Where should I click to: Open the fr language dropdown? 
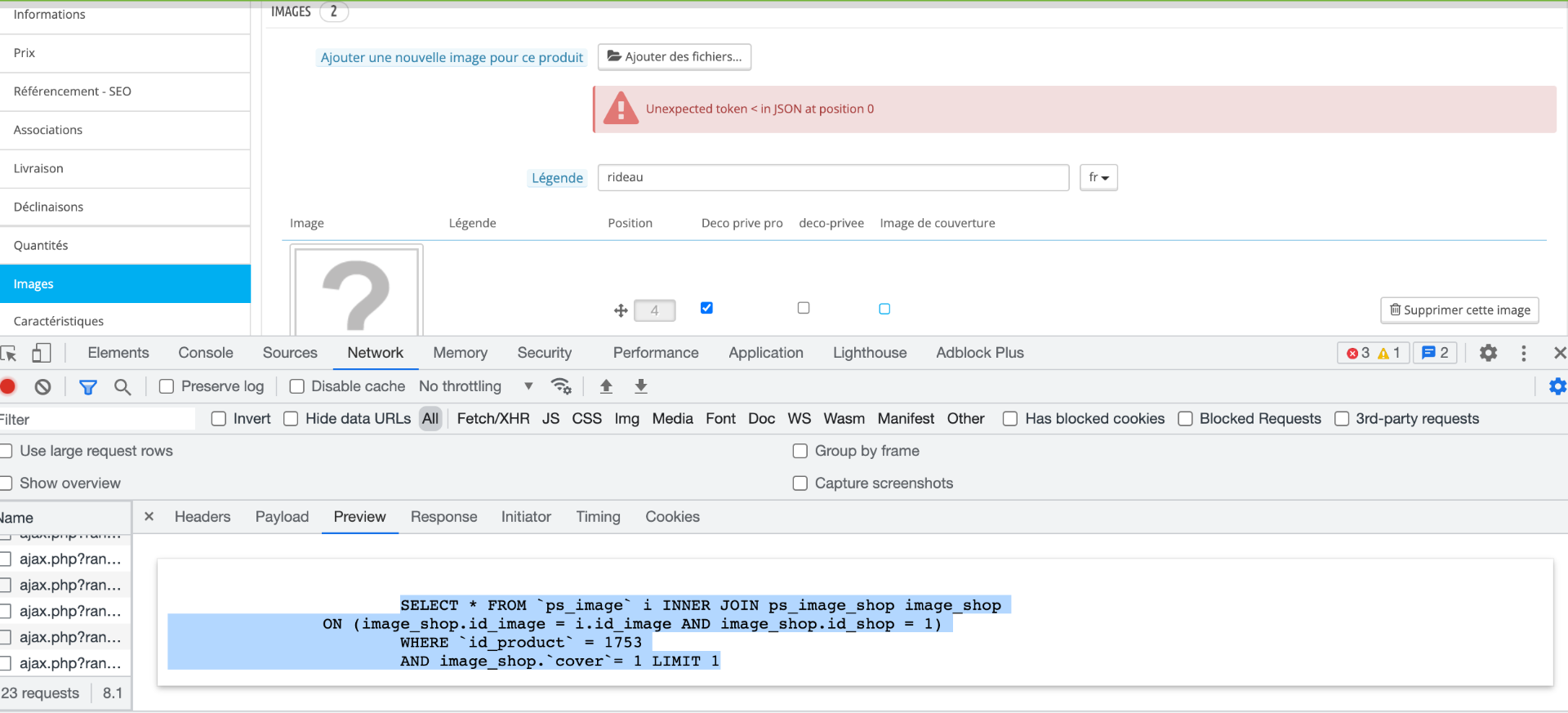[x=1098, y=177]
